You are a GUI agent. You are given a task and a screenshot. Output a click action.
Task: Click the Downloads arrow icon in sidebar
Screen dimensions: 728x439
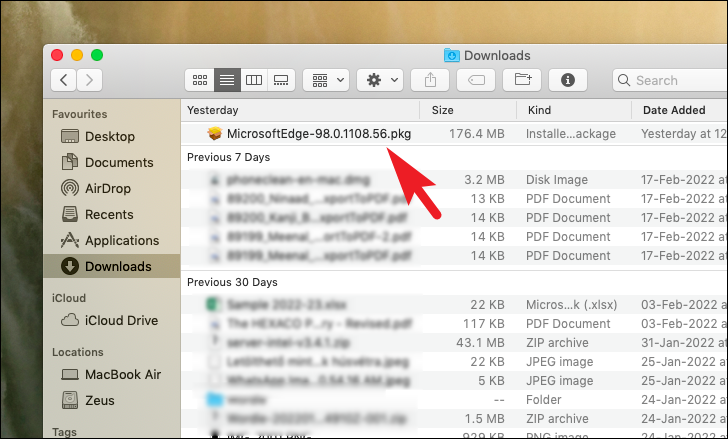70,266
